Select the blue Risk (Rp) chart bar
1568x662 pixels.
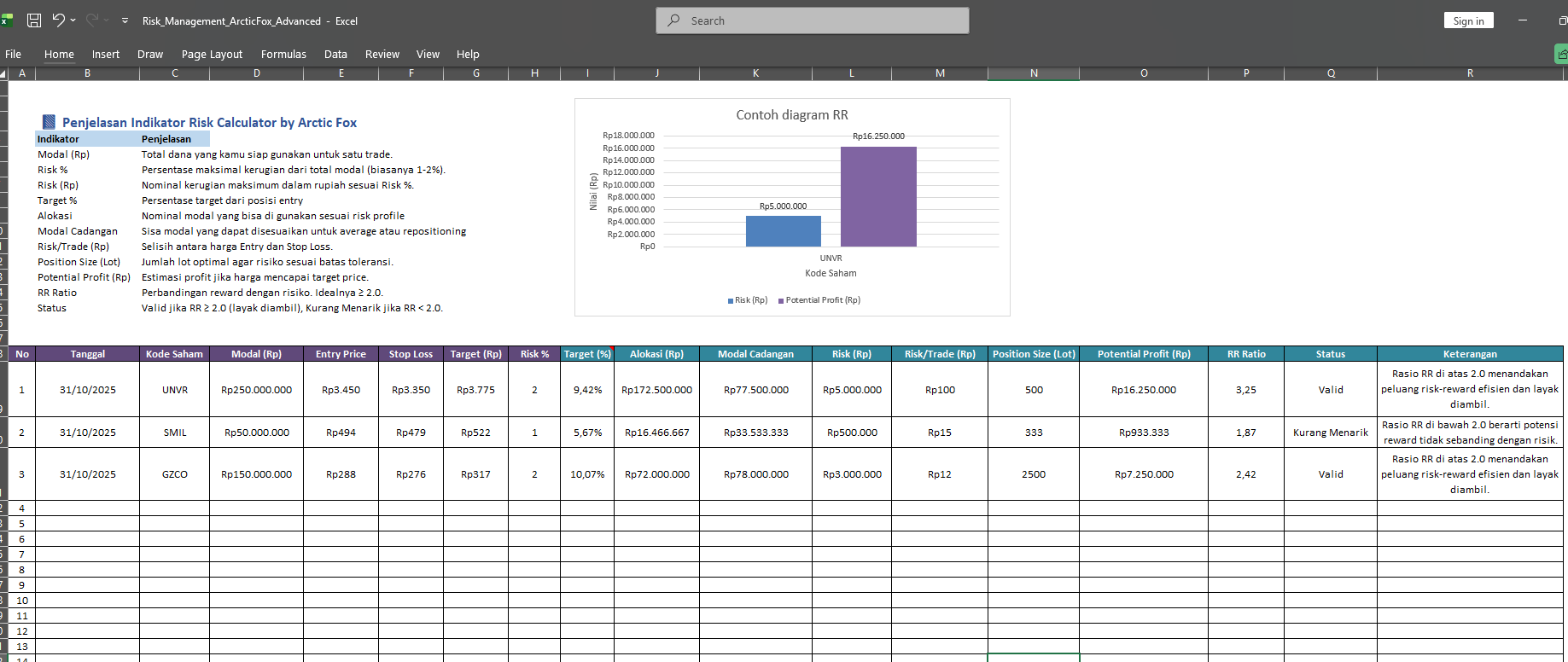click(783, 231)
